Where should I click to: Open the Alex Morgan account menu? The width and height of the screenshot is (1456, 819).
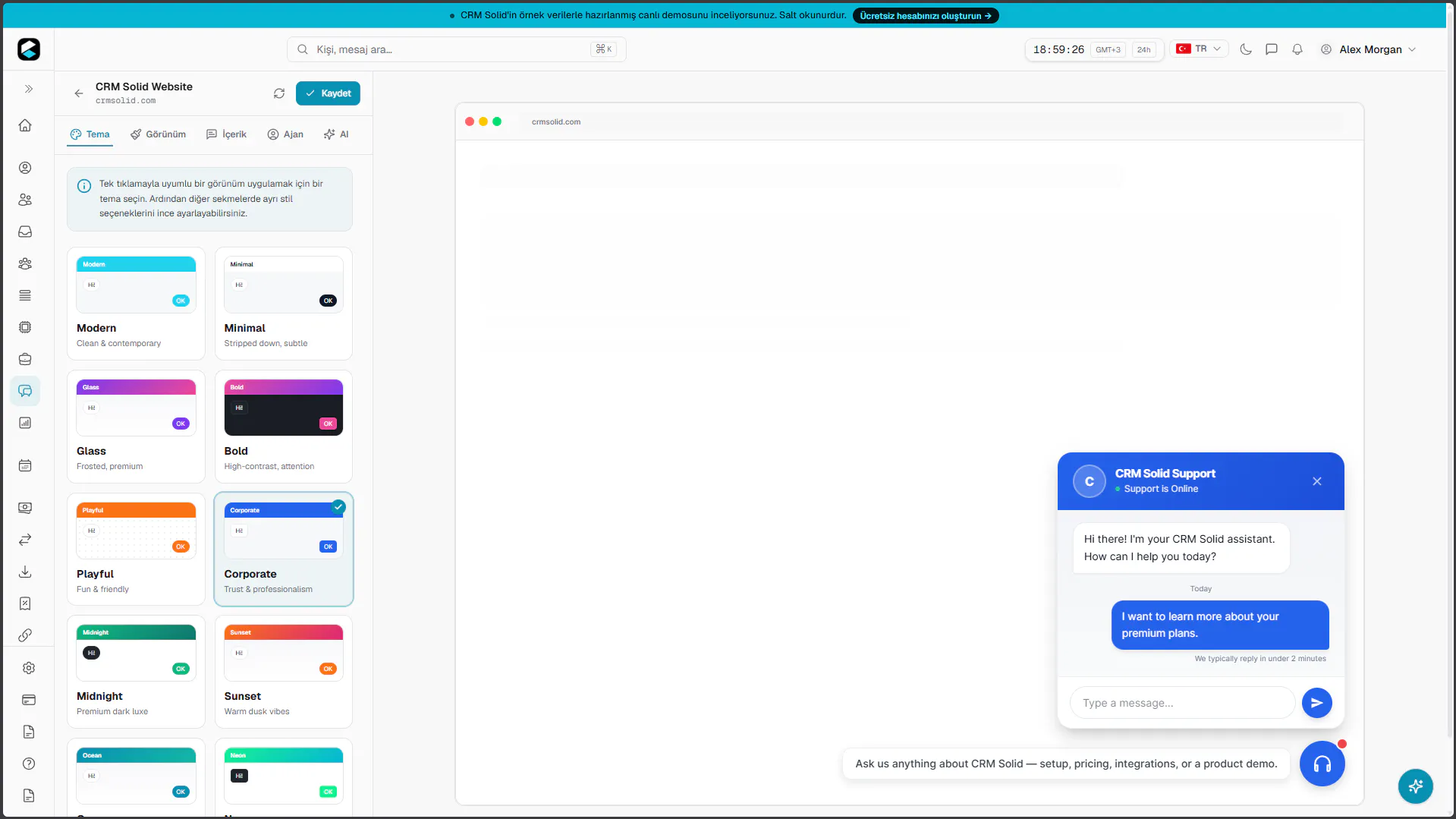pos(1368,49)
